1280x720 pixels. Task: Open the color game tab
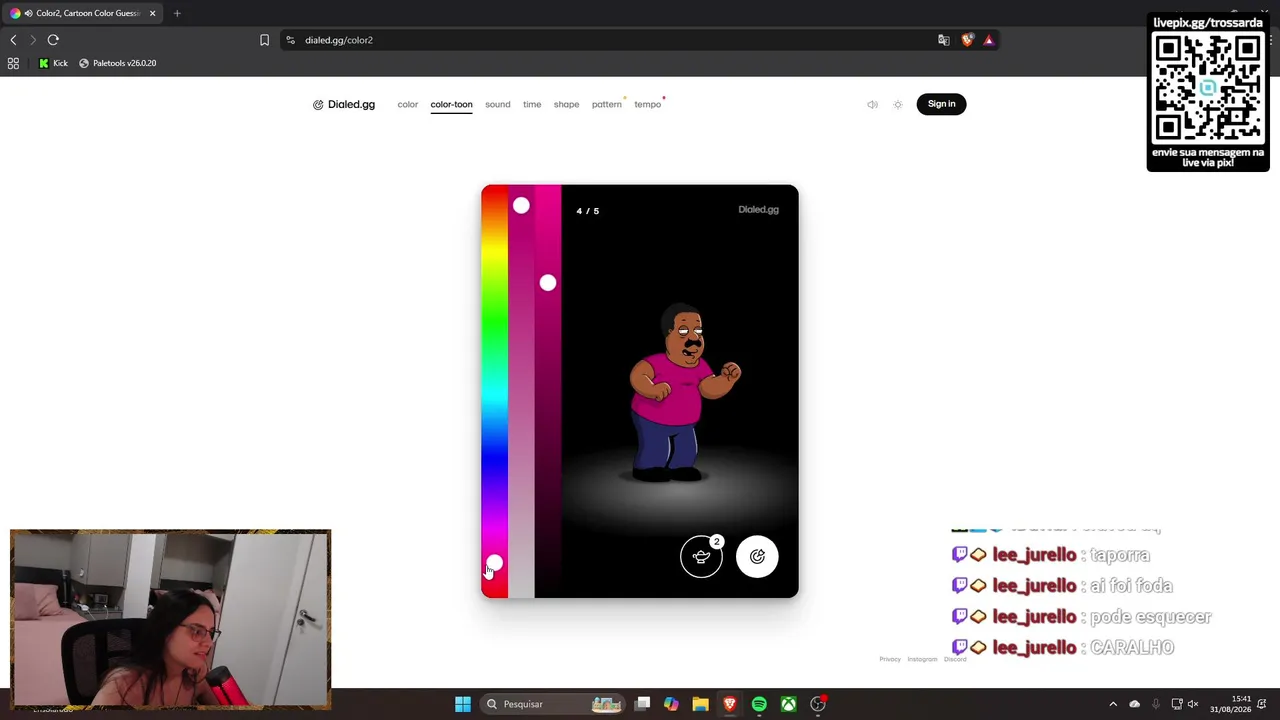click(407, 104)
